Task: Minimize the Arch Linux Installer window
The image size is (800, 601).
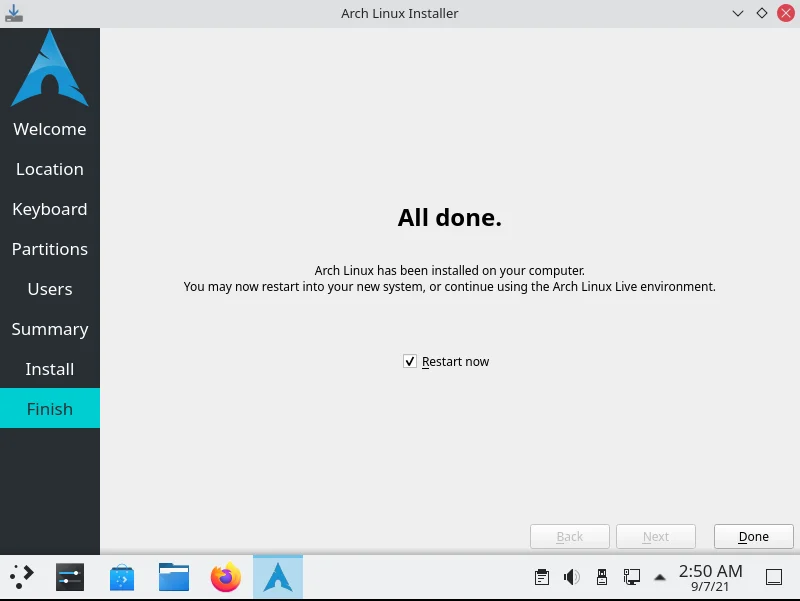Action: tap(738, 13)
